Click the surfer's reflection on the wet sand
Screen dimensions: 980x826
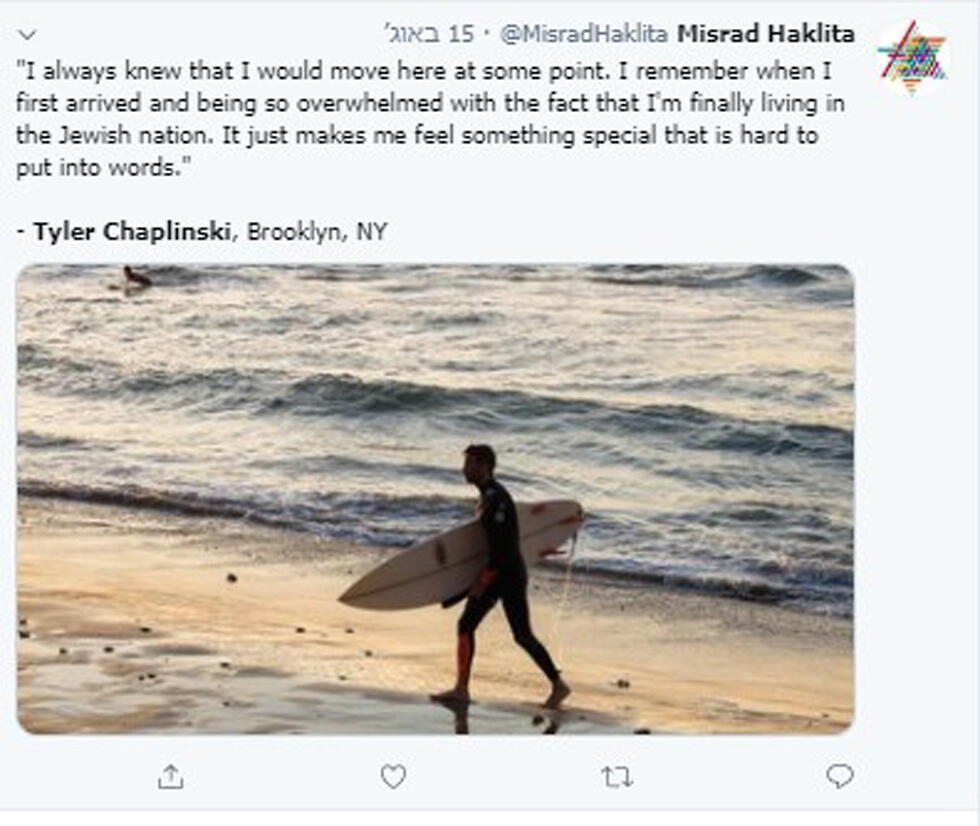pos(459,714)
